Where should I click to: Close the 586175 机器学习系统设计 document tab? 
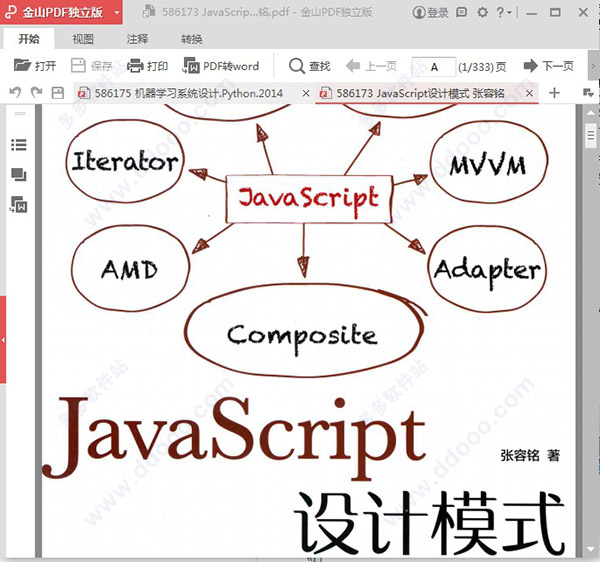coord(306,93)
